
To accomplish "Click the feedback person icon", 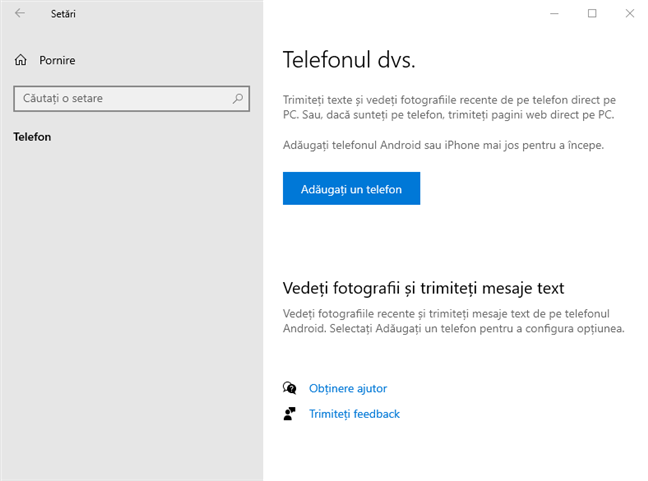I will pos(290,414).
